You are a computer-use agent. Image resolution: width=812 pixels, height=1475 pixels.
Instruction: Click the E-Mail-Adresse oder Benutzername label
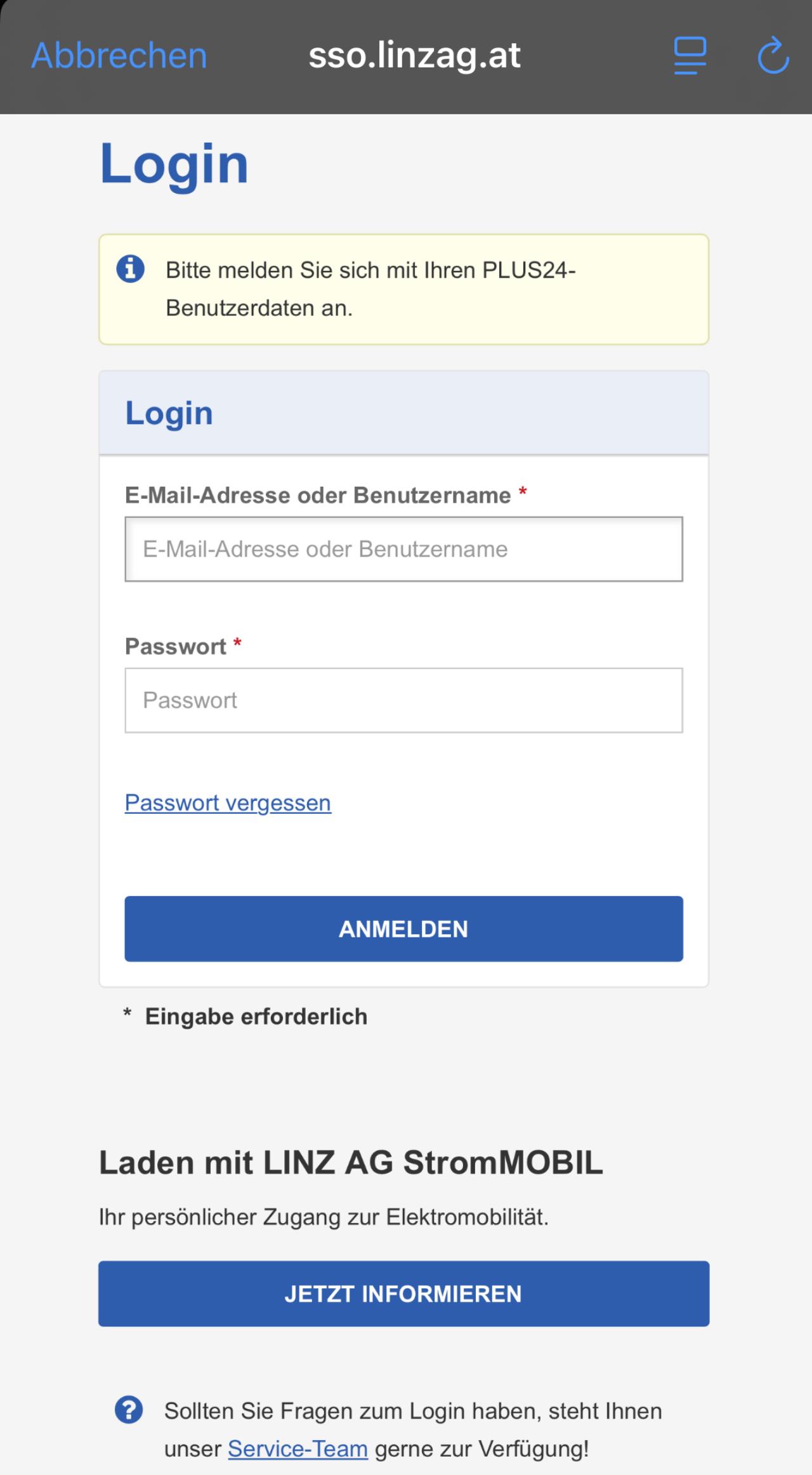tap(318, 495)
